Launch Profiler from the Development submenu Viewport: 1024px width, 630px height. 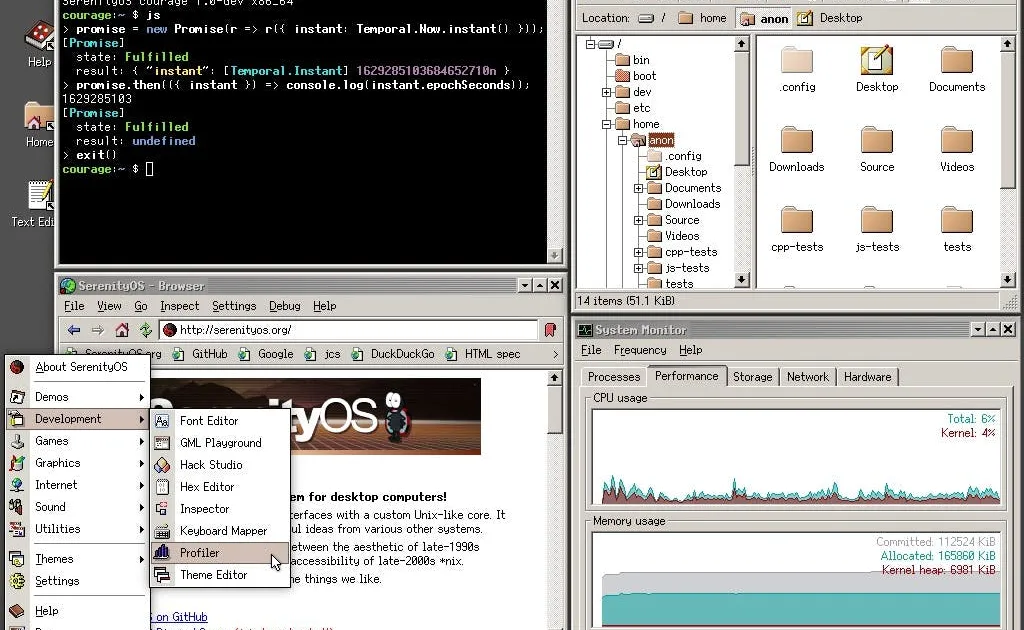221,553
